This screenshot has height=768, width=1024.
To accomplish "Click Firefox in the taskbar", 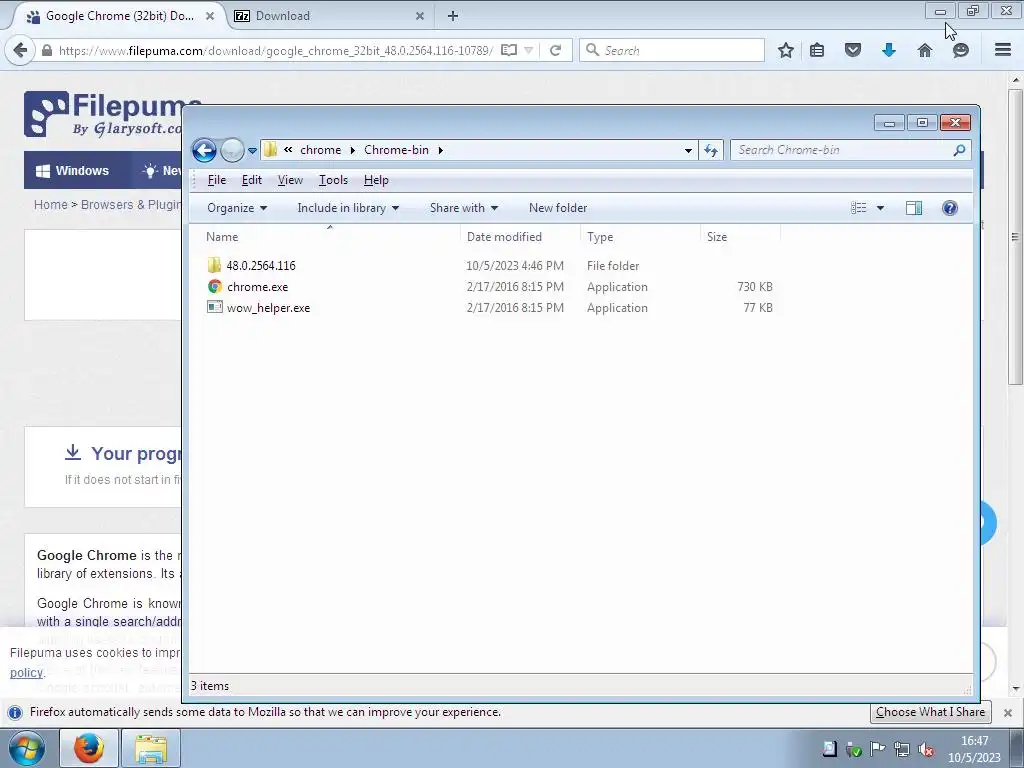I will click(89, 748).
